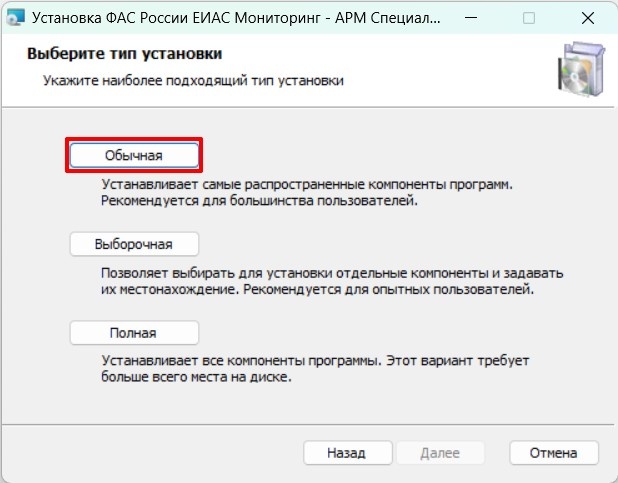Minimize the installer window
The image size is (618, 483).
point(471,18)
